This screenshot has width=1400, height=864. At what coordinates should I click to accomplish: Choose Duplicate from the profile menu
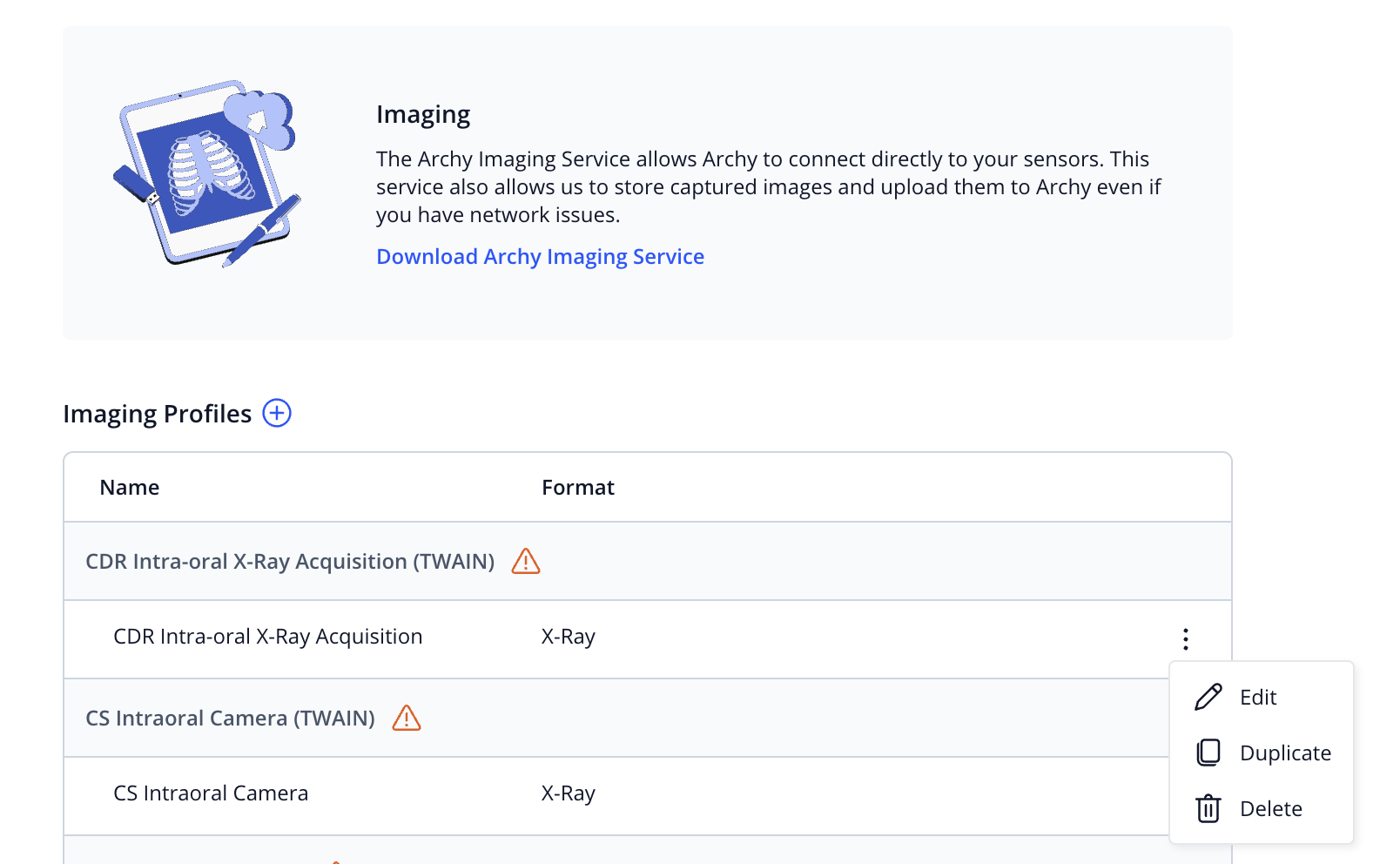(1261, 753)
